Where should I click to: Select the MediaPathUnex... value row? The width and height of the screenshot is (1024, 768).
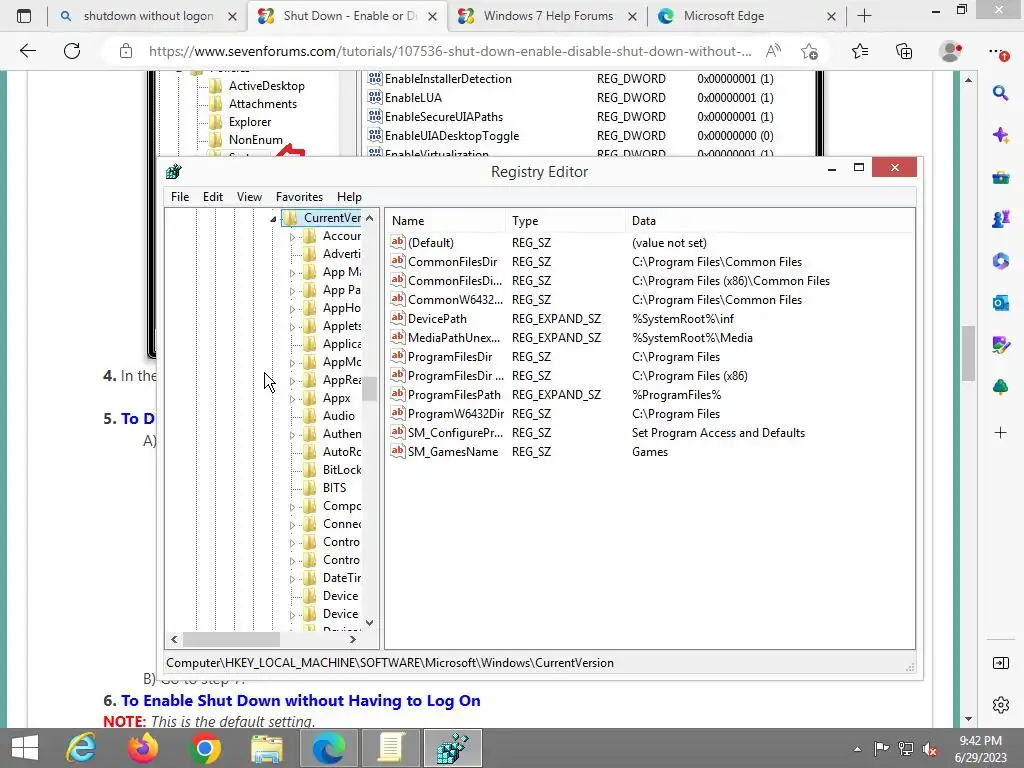650,338
